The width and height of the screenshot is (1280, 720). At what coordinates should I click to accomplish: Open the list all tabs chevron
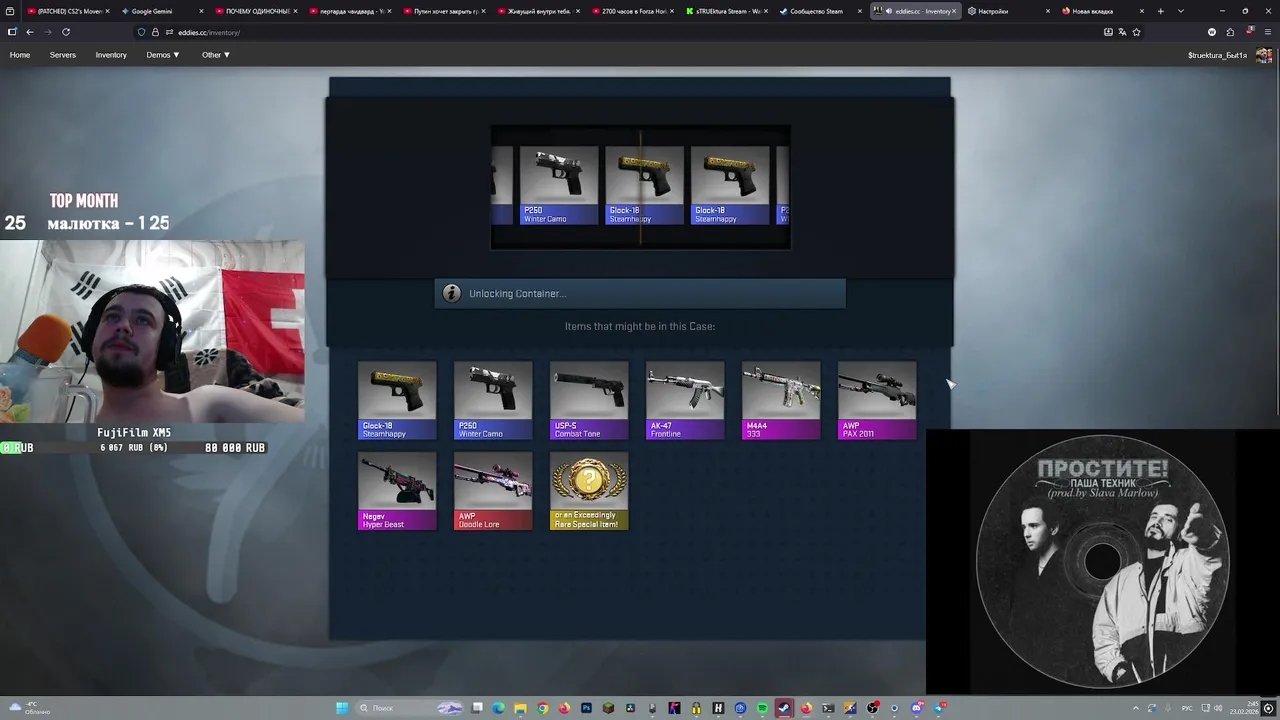[x=1181, y=11]
